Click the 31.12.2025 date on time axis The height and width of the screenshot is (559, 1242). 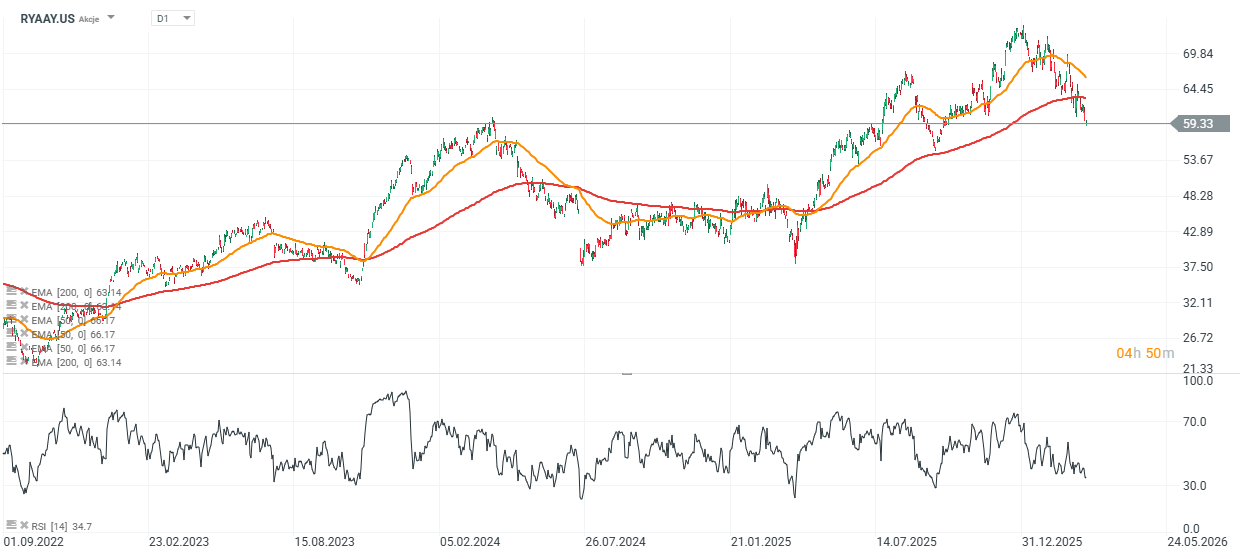point(1052,541)
